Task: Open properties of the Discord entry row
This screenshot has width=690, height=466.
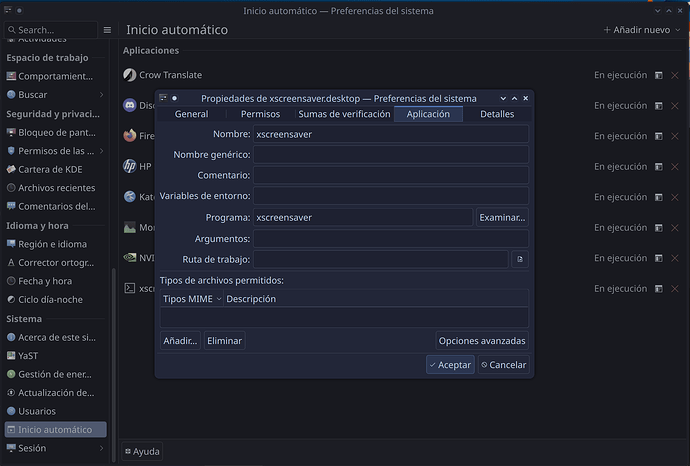Action: 658,106
